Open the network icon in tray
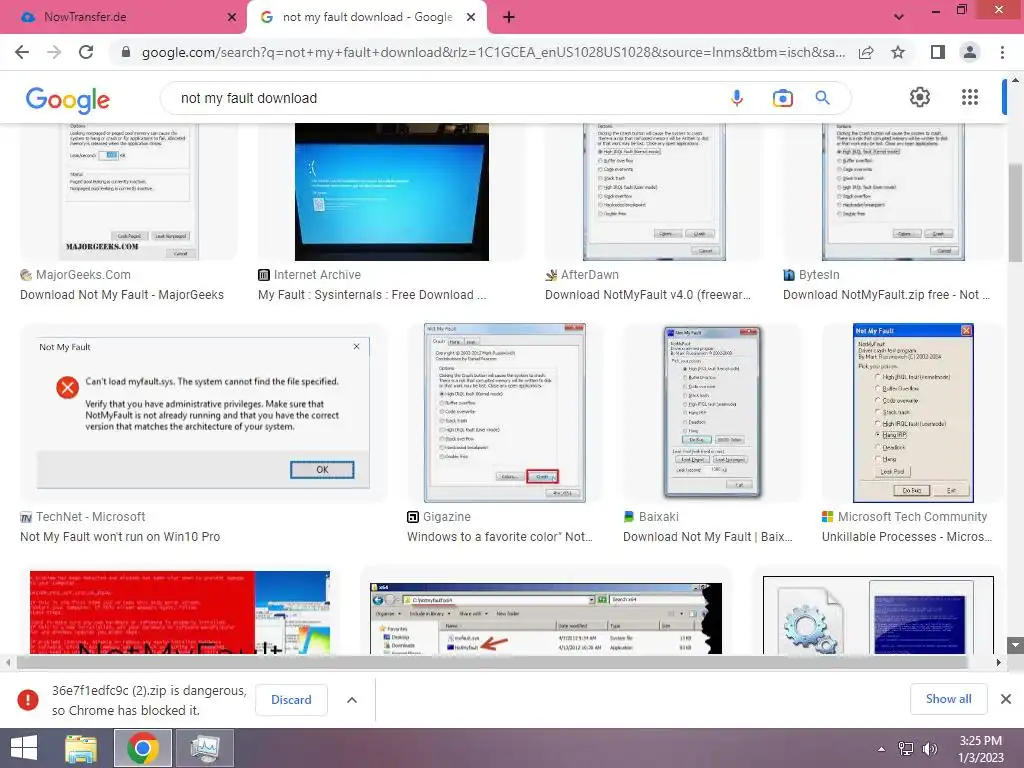Image resolution: width=1024 pixels, height=768 pixels. pyautogui.click(x=906, y=749)
